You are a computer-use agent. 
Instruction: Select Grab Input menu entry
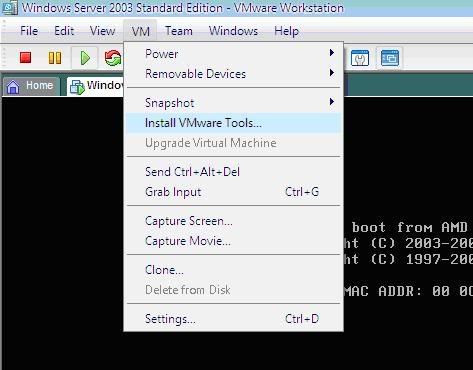[234, 192]
